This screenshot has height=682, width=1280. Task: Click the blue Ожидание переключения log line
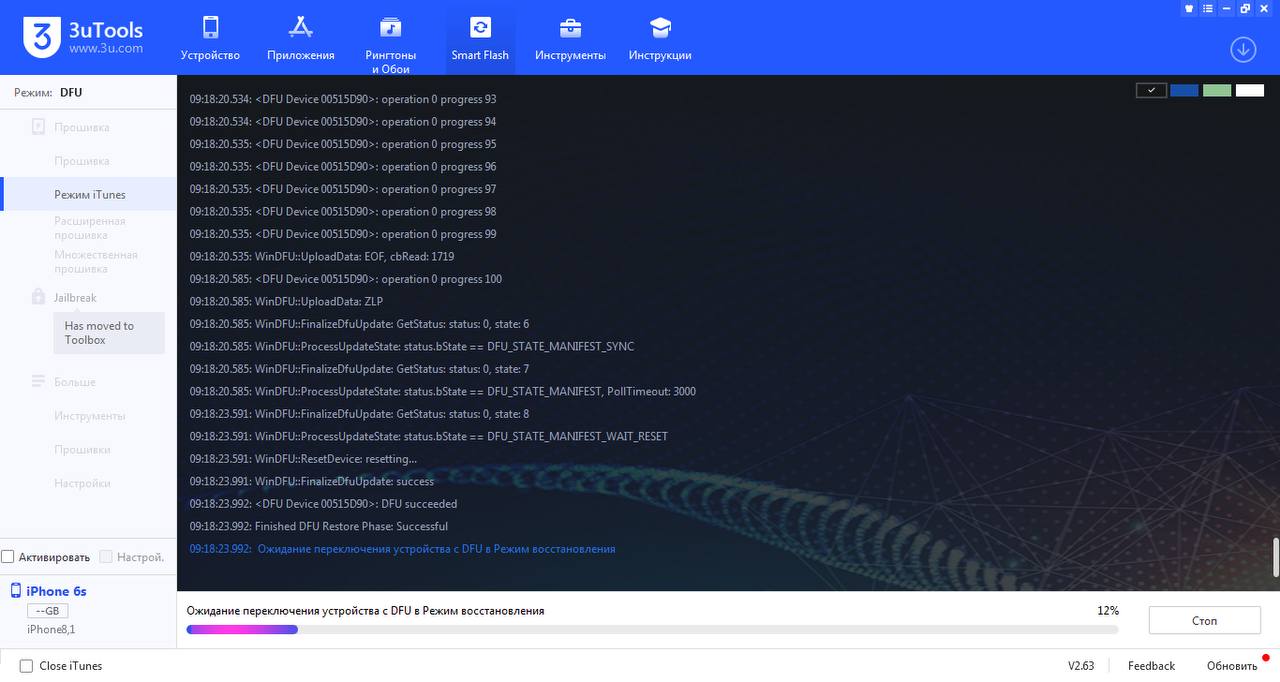402,549
